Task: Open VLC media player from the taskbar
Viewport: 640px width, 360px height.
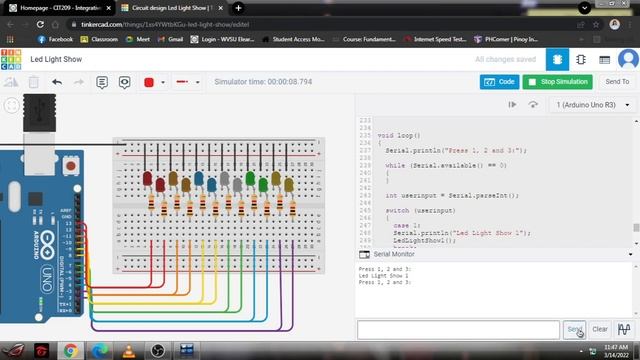Action: [x=129, y=351]
